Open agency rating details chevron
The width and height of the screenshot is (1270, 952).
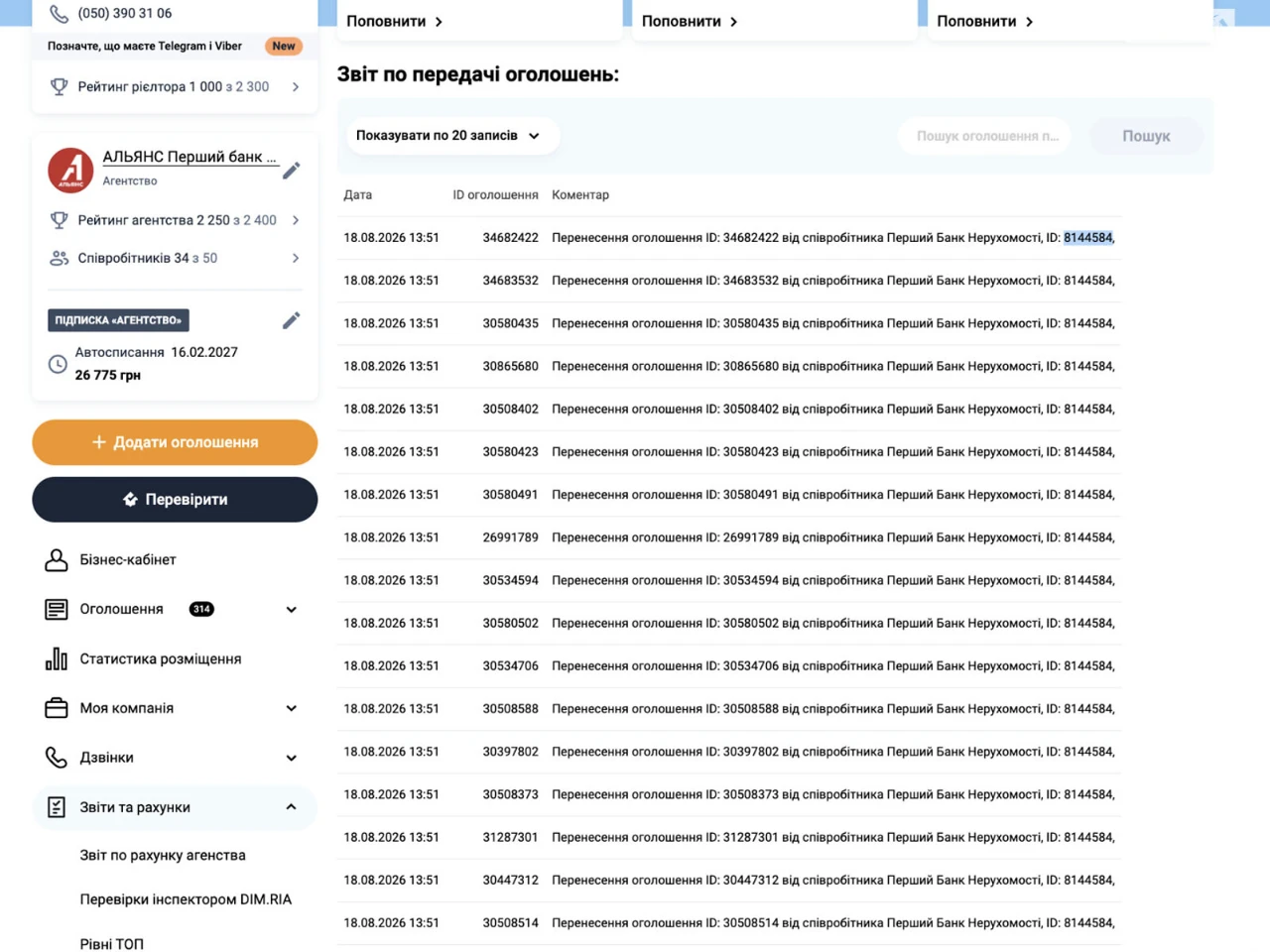click(x=296, y=220)
